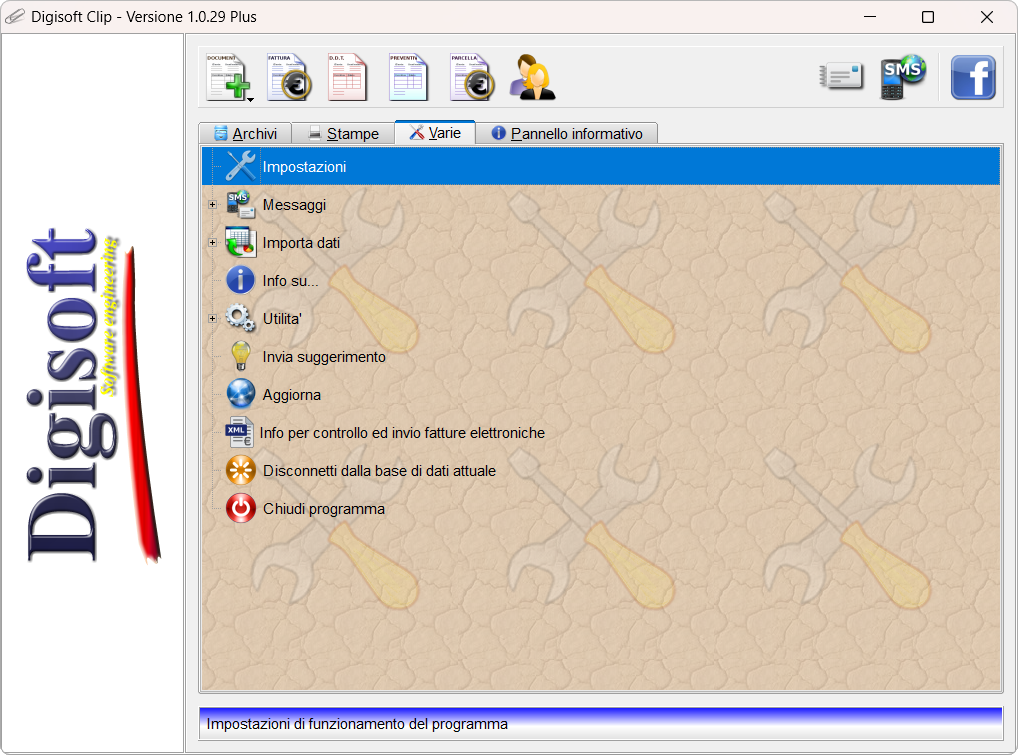Open the Info su... label
The image size is (1018, 755).
point(290,281)
